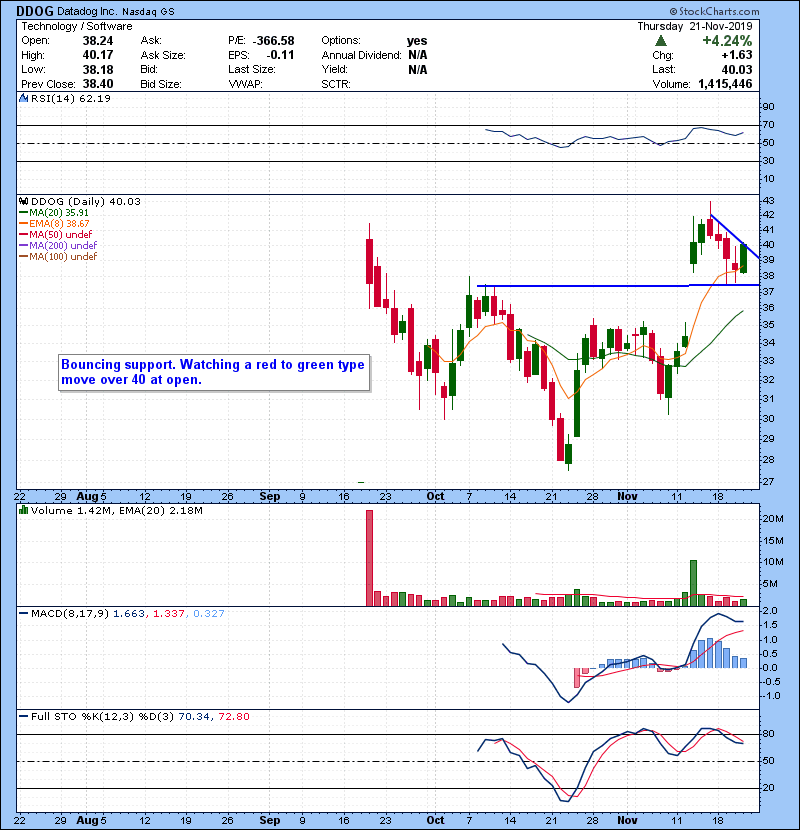Click the MACD(8,17,9) panel label
The width and height of the screenshot is (800, 830).
pyautogui.click(x=69, y=614)
